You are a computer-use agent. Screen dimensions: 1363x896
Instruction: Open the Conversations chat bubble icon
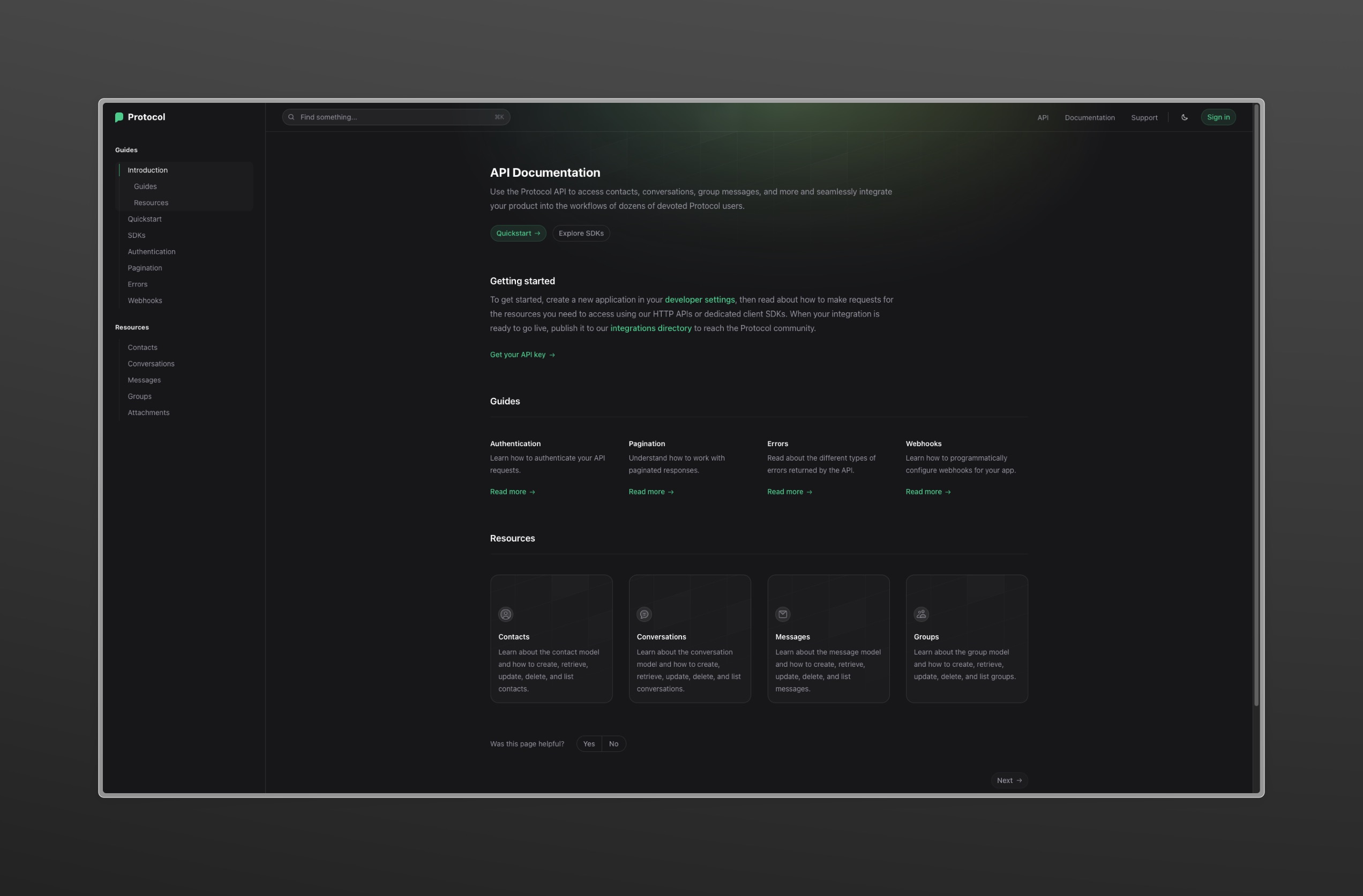(645, 614)
